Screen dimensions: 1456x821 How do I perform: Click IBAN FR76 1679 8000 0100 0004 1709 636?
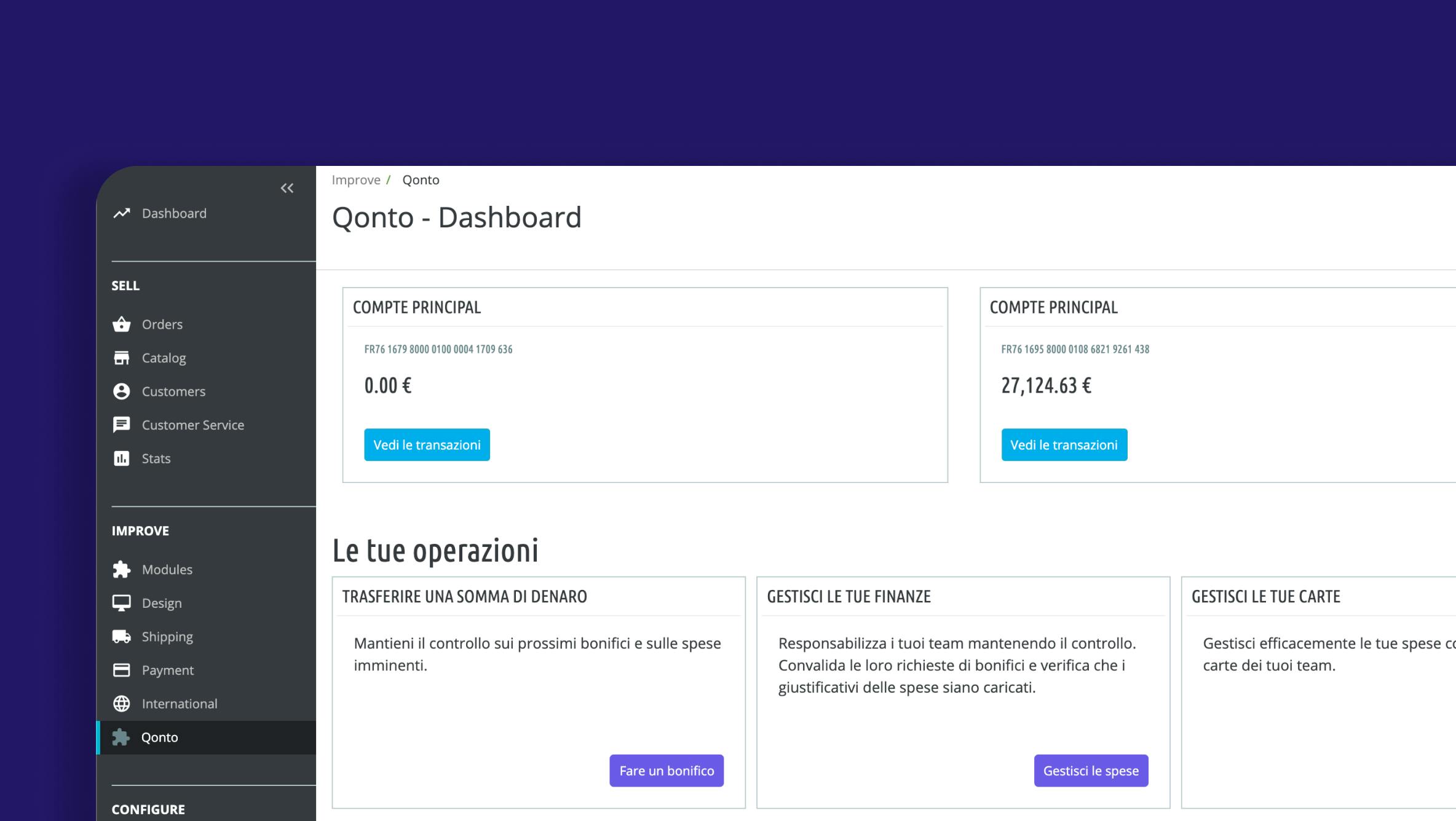click(x=438, y=349)
